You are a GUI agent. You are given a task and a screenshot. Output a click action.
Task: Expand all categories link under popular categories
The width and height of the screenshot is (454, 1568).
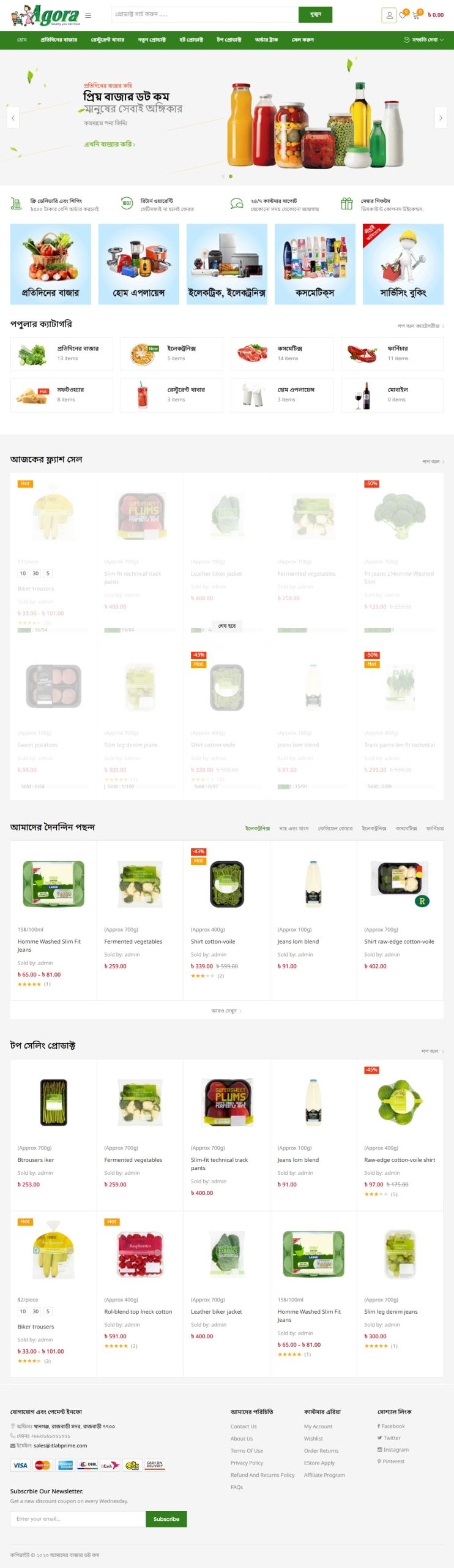pyautogui.click(x=421, y=326)
